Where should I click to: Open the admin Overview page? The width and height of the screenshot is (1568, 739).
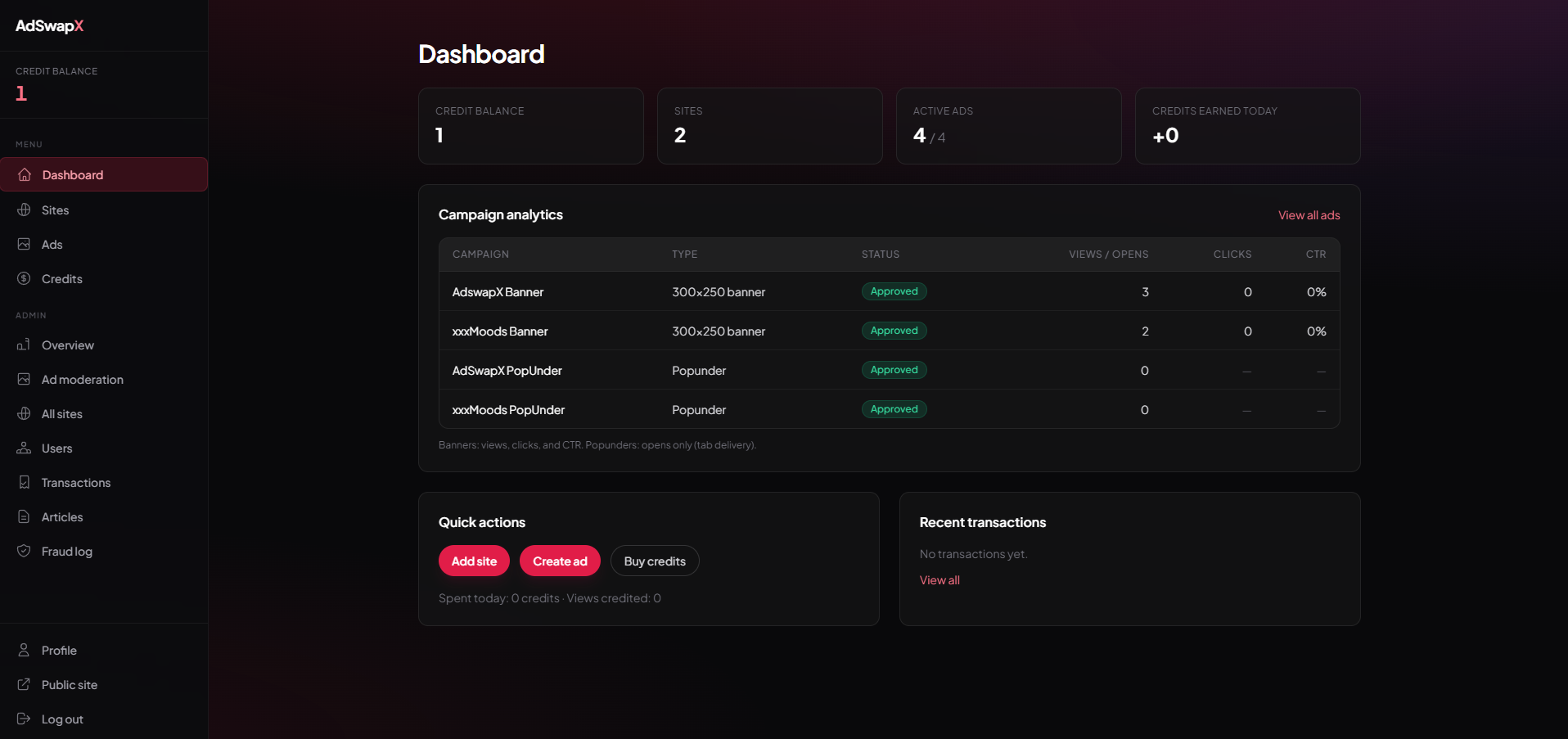pyautogui.click(x=104, y=345)
